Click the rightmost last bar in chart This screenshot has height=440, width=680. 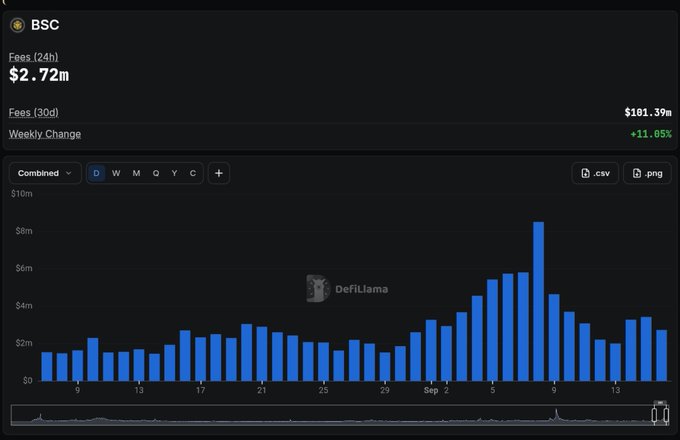point(661,355)
